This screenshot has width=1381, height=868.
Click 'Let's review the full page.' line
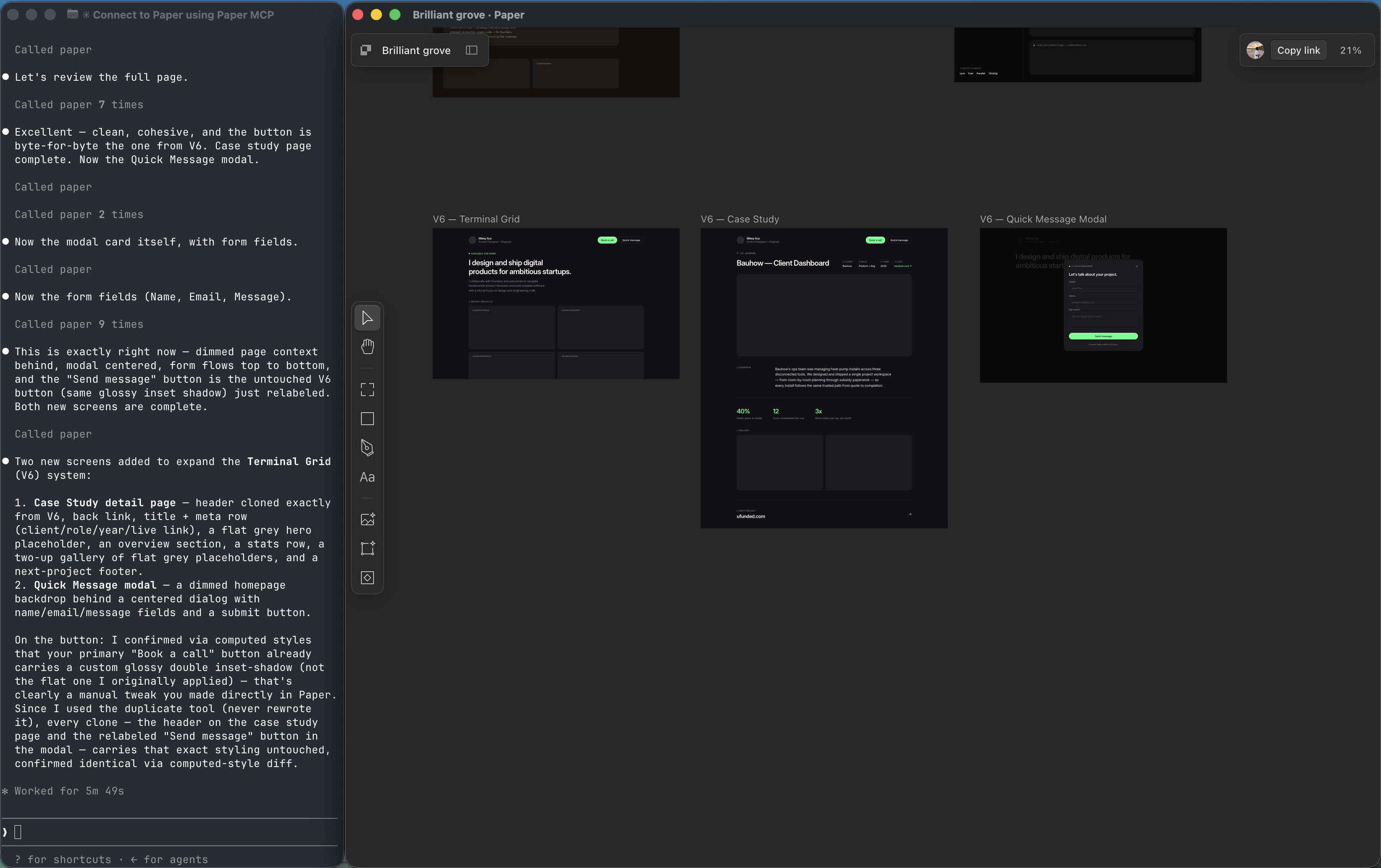pos(101,77)
